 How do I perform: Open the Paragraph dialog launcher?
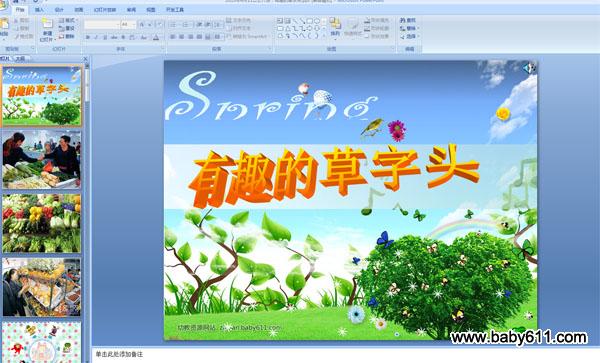pos(270,48)
